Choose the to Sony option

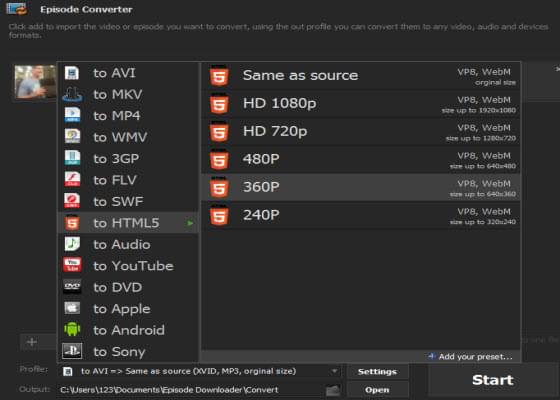tap(128, 351)
